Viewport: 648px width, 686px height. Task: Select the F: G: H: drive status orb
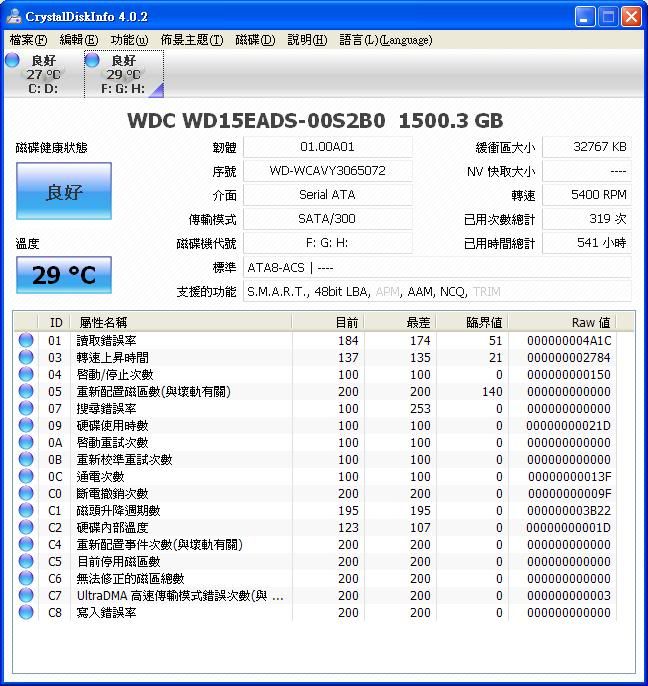[x=92, y=60]
